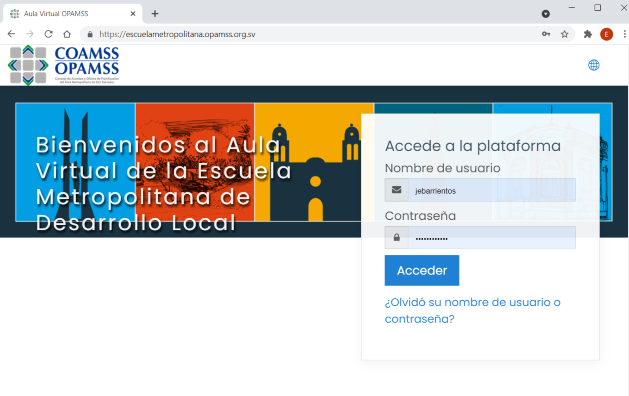Viewport: 629px width, 396px height.
Task: Open saved passwords key icon in address bar
Action: point(546,34)
